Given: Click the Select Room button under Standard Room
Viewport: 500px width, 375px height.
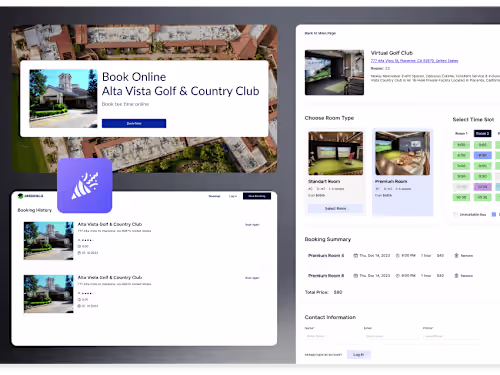Looking at the screenshot, I should point(335,208).
